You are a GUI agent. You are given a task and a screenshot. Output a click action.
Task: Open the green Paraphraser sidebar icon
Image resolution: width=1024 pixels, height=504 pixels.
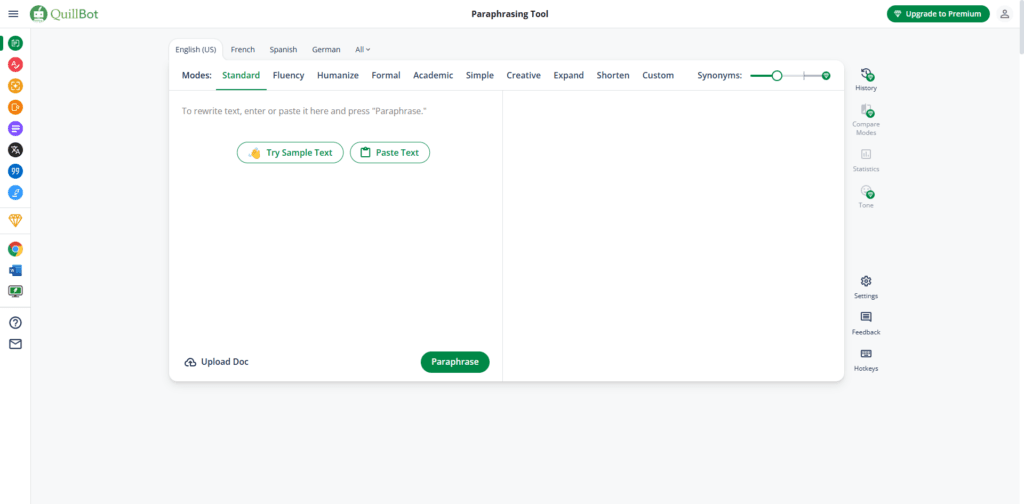coord(15,44)
